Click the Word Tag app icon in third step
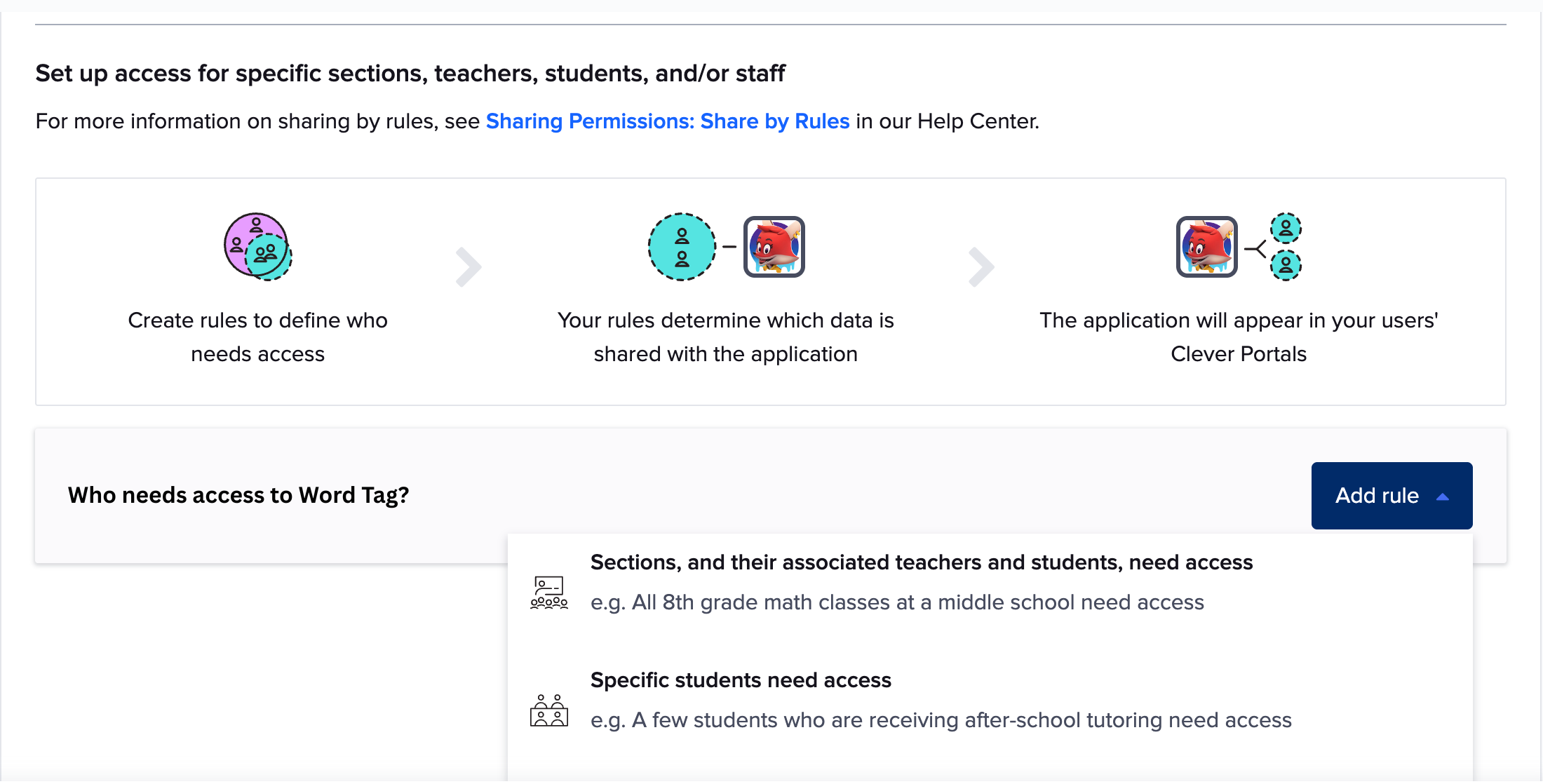This screenshot has width=1543, height=784. [x=1206, y=247]
